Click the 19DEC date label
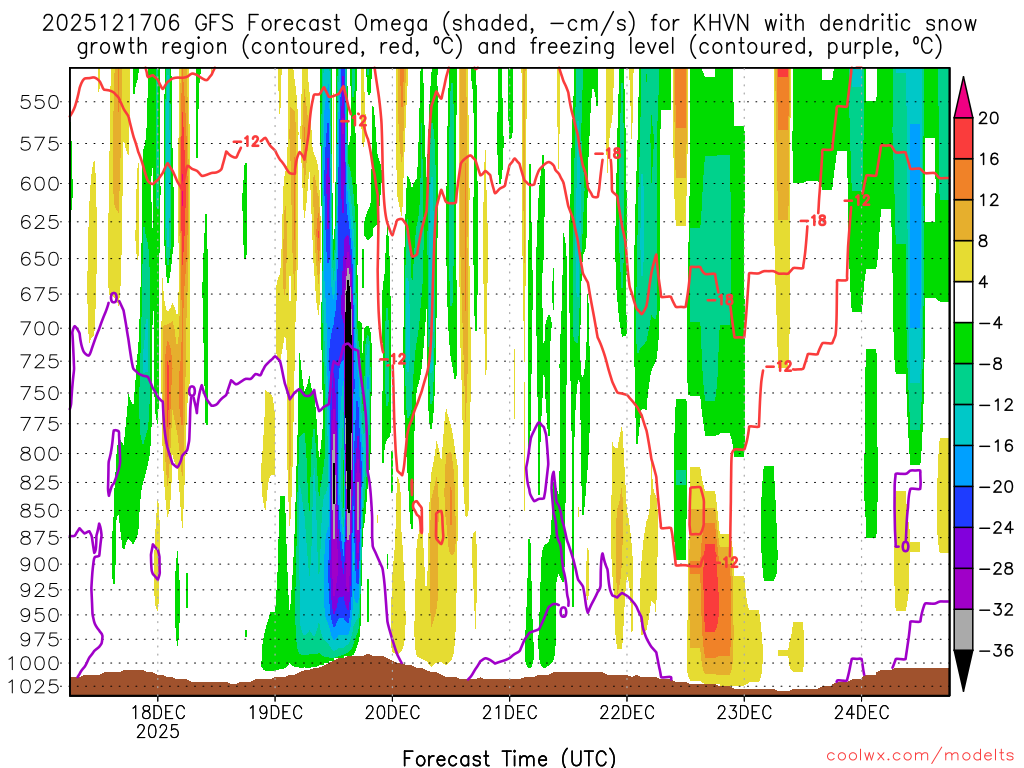This screenshot has width=1024, height=768. pos(275,712)
